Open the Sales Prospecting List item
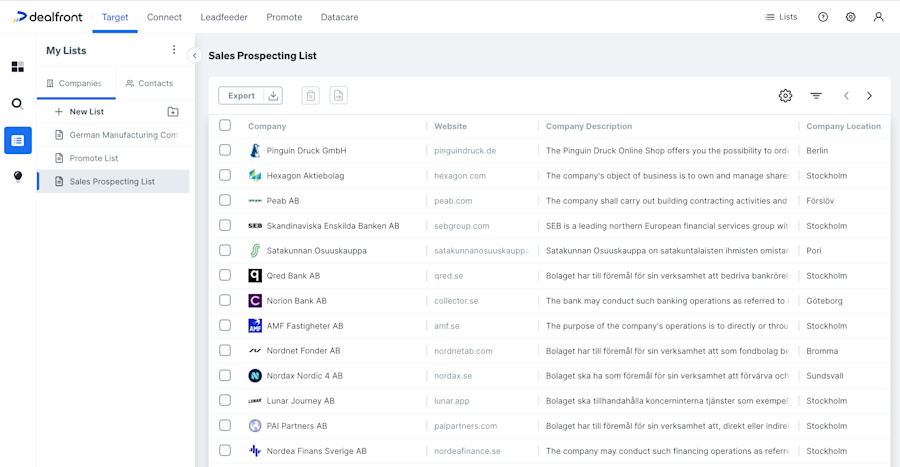The width and height of the screenshot is (900, 467). (x=113, y=181)
